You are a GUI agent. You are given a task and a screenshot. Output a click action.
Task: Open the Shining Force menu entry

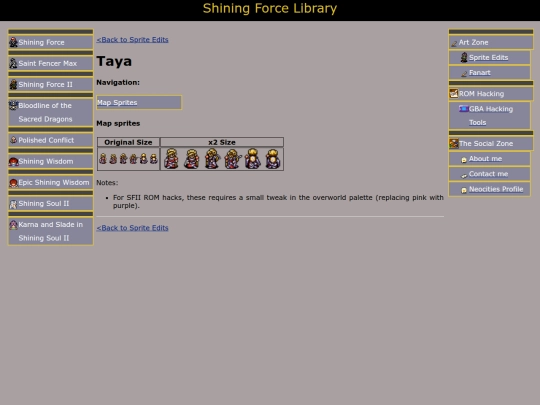coord(50,42)
